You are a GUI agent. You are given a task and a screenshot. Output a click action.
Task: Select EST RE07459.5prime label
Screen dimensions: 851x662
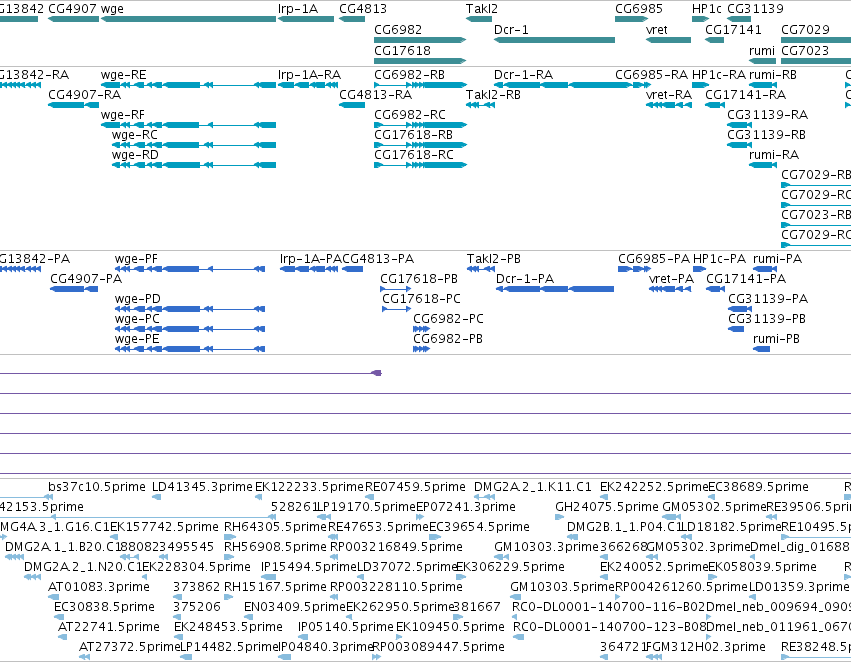pos(415,487)
